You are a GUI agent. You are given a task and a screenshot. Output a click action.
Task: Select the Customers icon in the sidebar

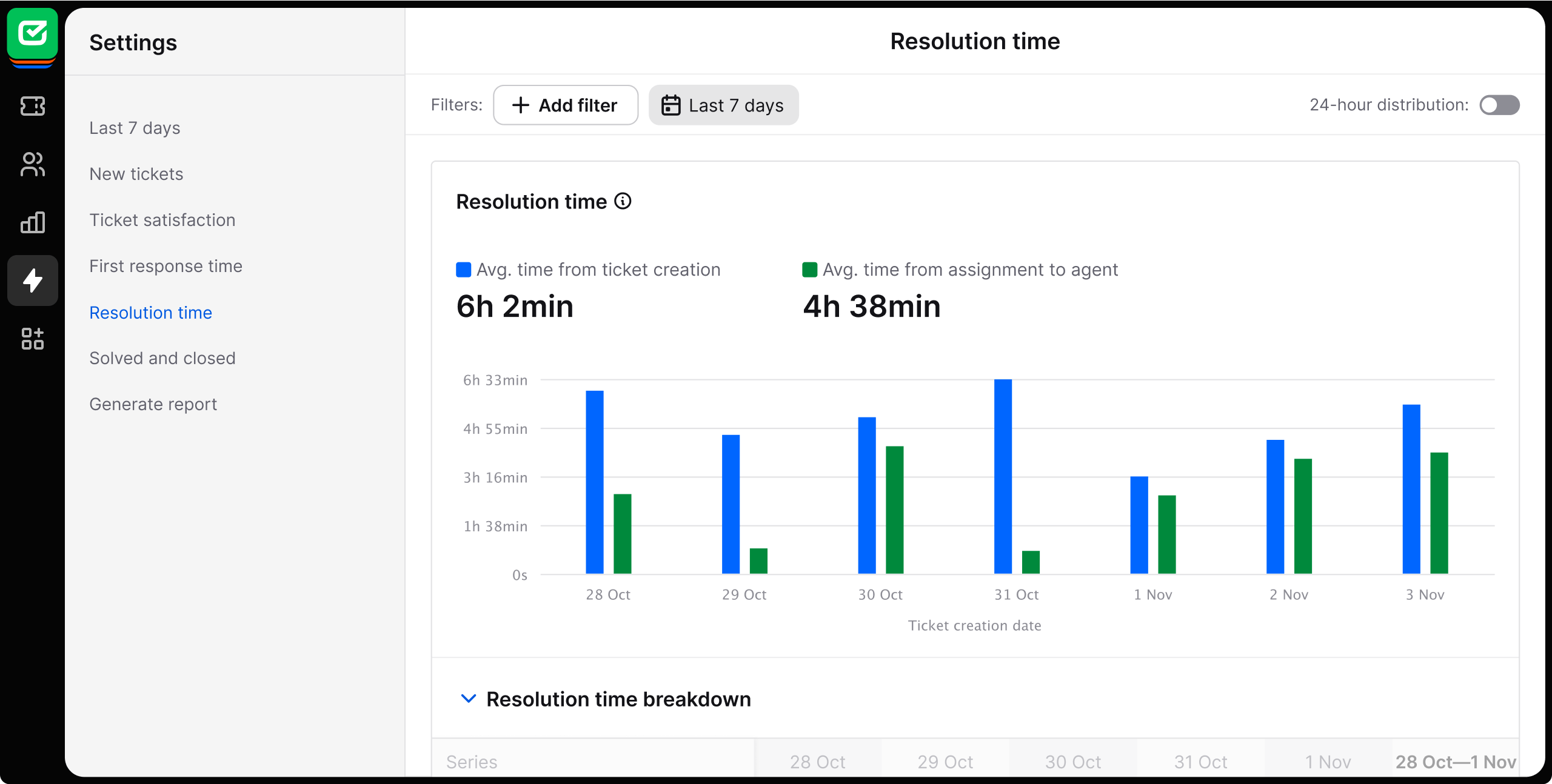pos(32,164)
